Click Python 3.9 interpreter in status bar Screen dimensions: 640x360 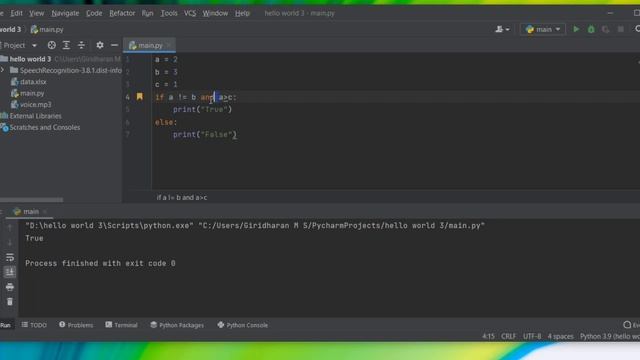tap(610, 336)
